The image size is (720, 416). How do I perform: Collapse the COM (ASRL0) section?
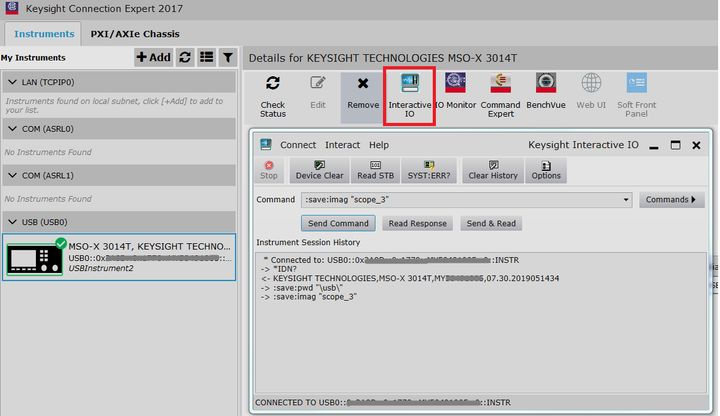point(12,129)
